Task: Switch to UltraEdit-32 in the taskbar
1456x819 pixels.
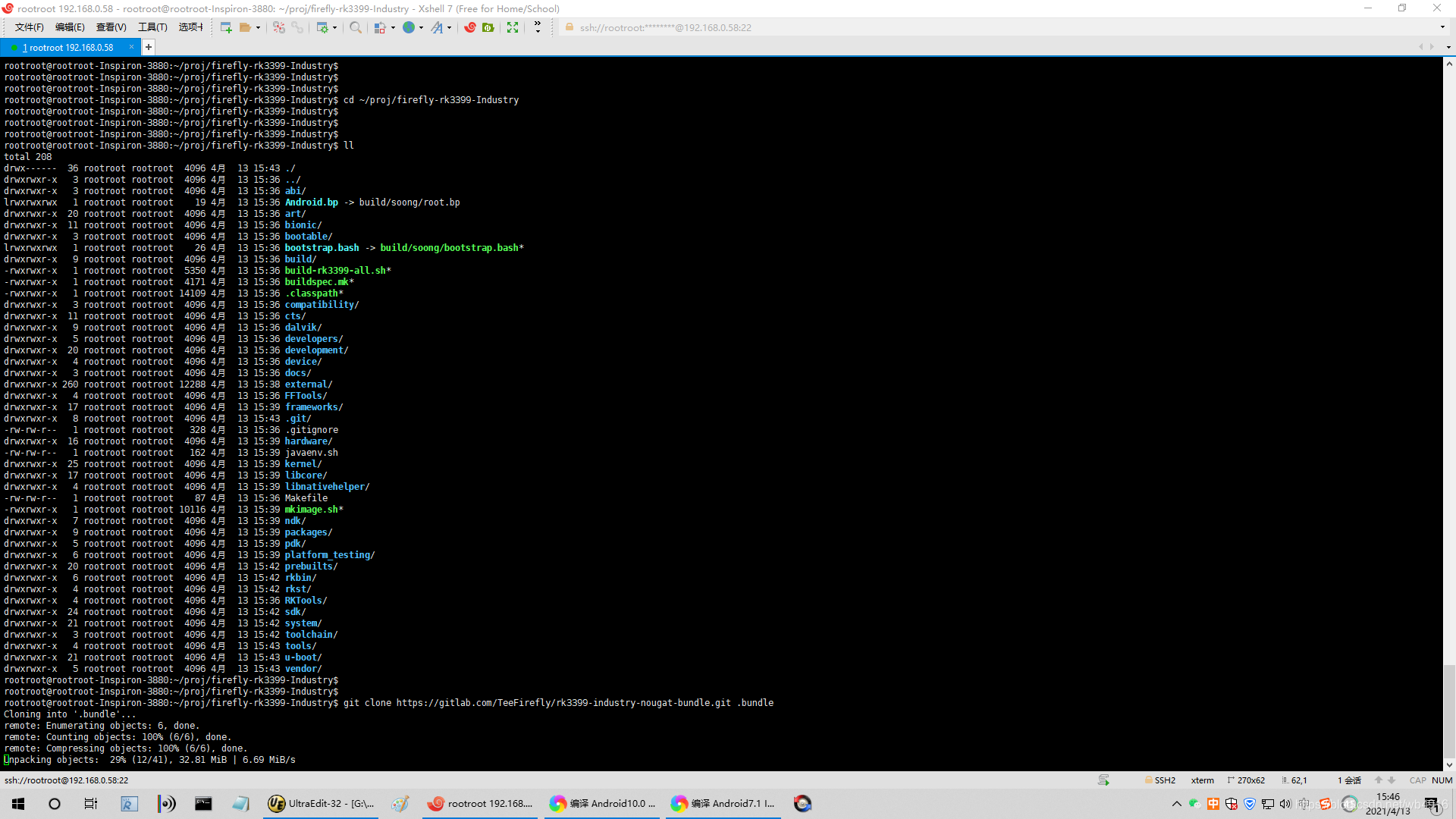Action: 322,804
